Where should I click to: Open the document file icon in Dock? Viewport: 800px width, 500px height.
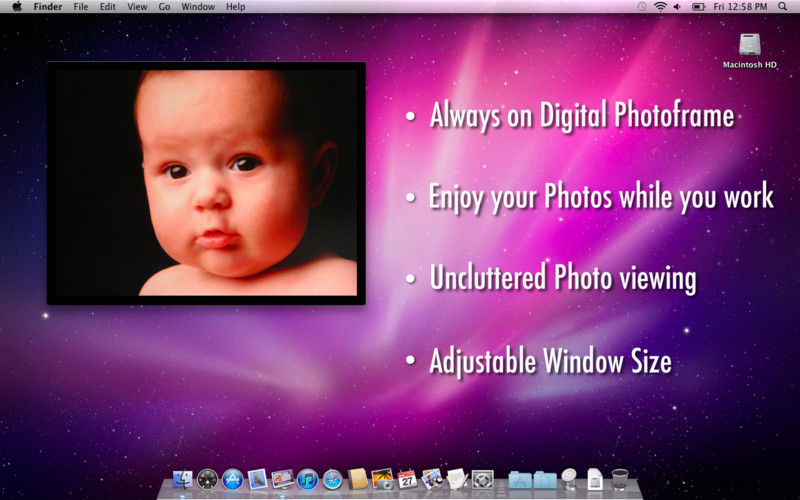point(595,480)
